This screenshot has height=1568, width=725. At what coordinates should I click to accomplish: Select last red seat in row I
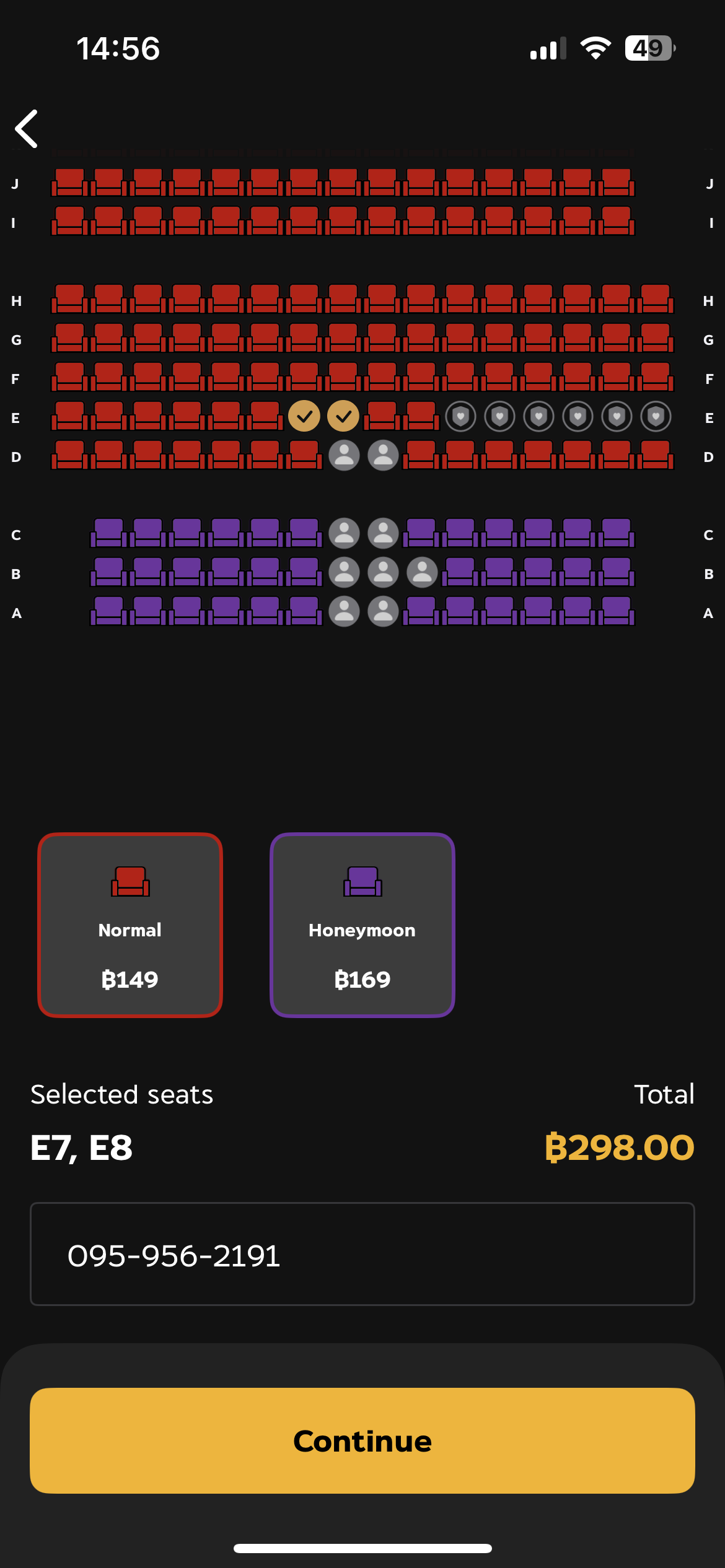[617, 221]
